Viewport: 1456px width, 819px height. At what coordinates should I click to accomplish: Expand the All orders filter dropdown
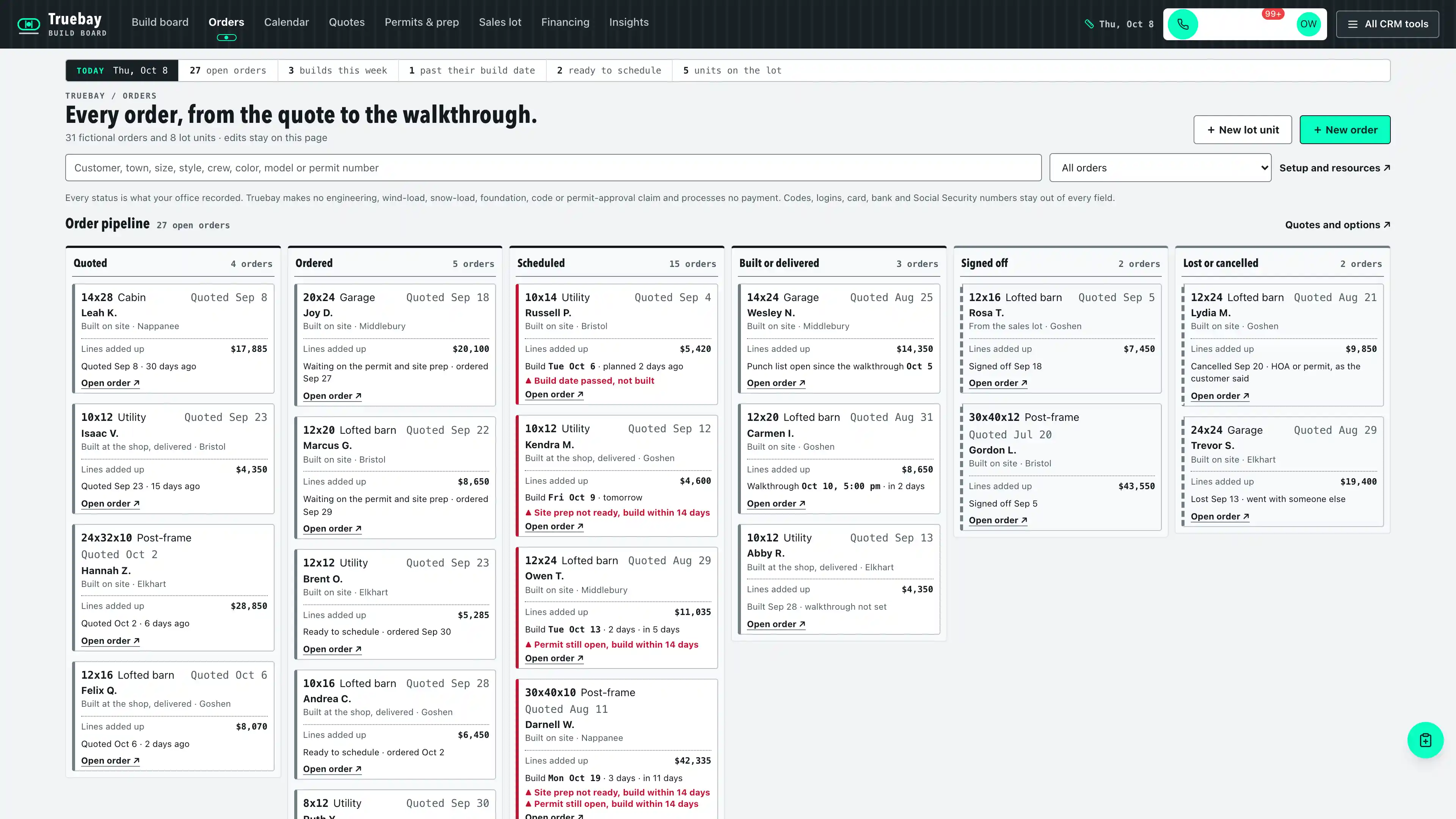(1160, 168)
